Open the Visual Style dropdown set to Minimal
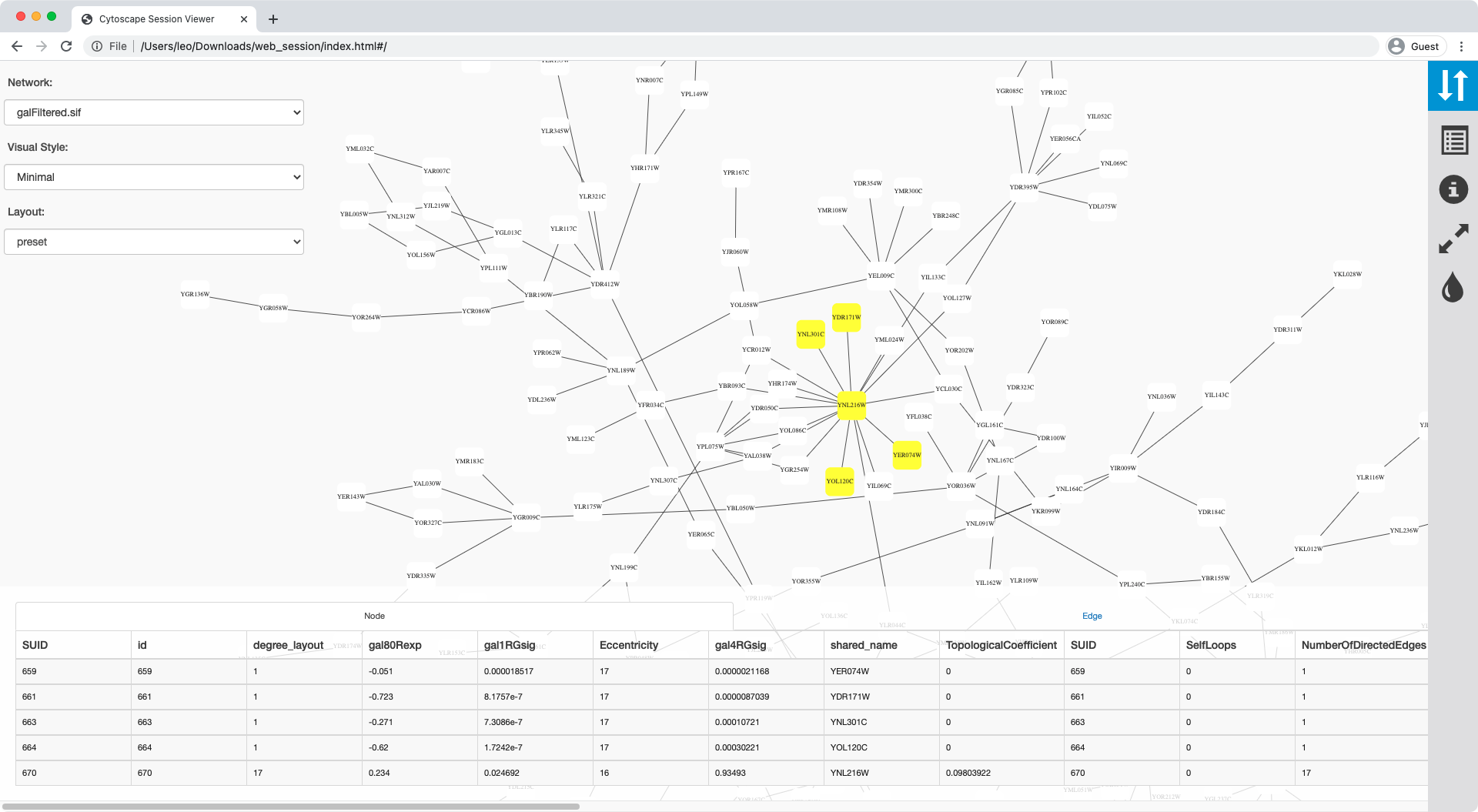This screenshot has width=1478, height=812. [x=154, y=177]
